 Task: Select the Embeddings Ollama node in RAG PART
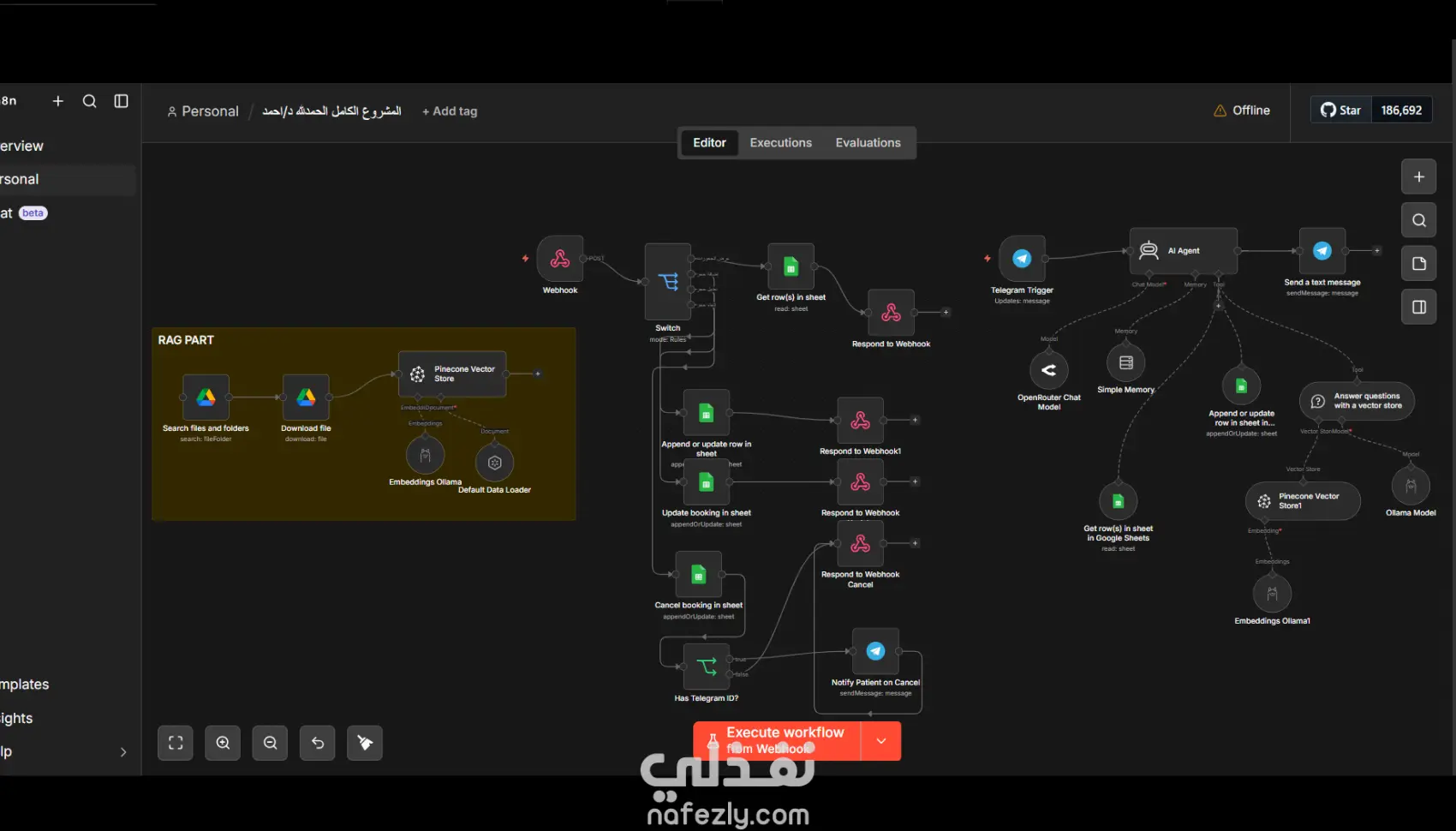[x=425, y=455]
